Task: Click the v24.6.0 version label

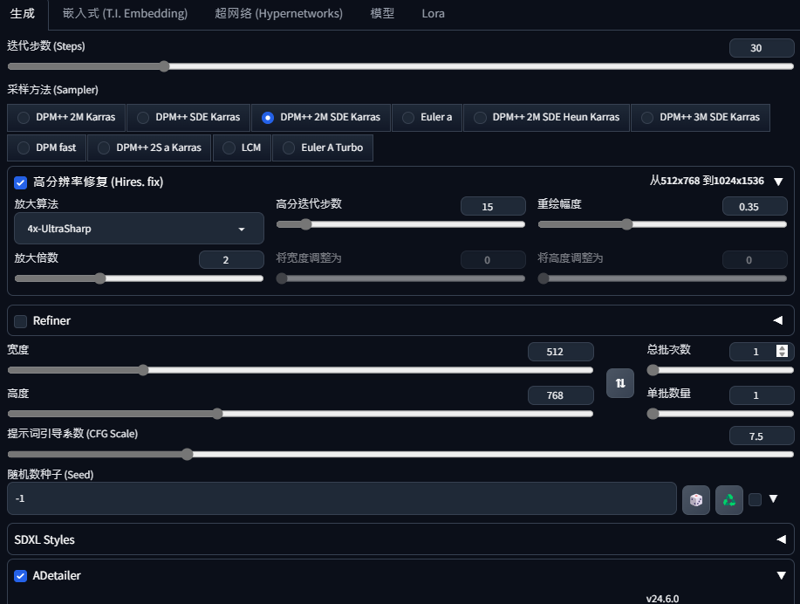Action: click(662, 598)
